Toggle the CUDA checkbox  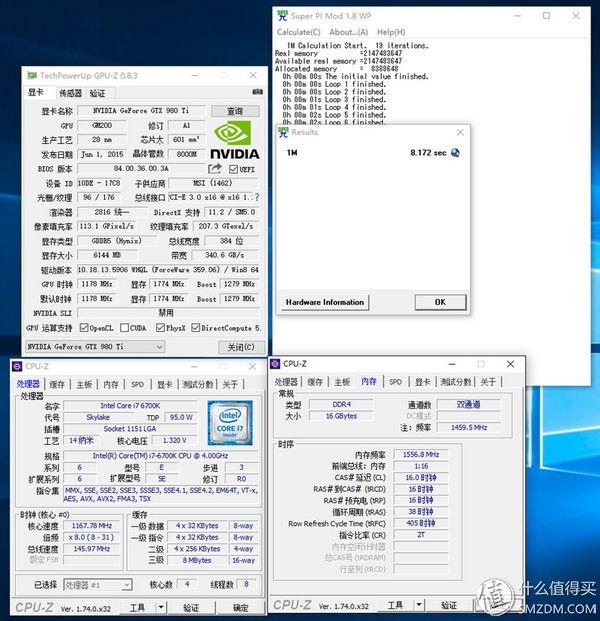[x=124, y=328]
